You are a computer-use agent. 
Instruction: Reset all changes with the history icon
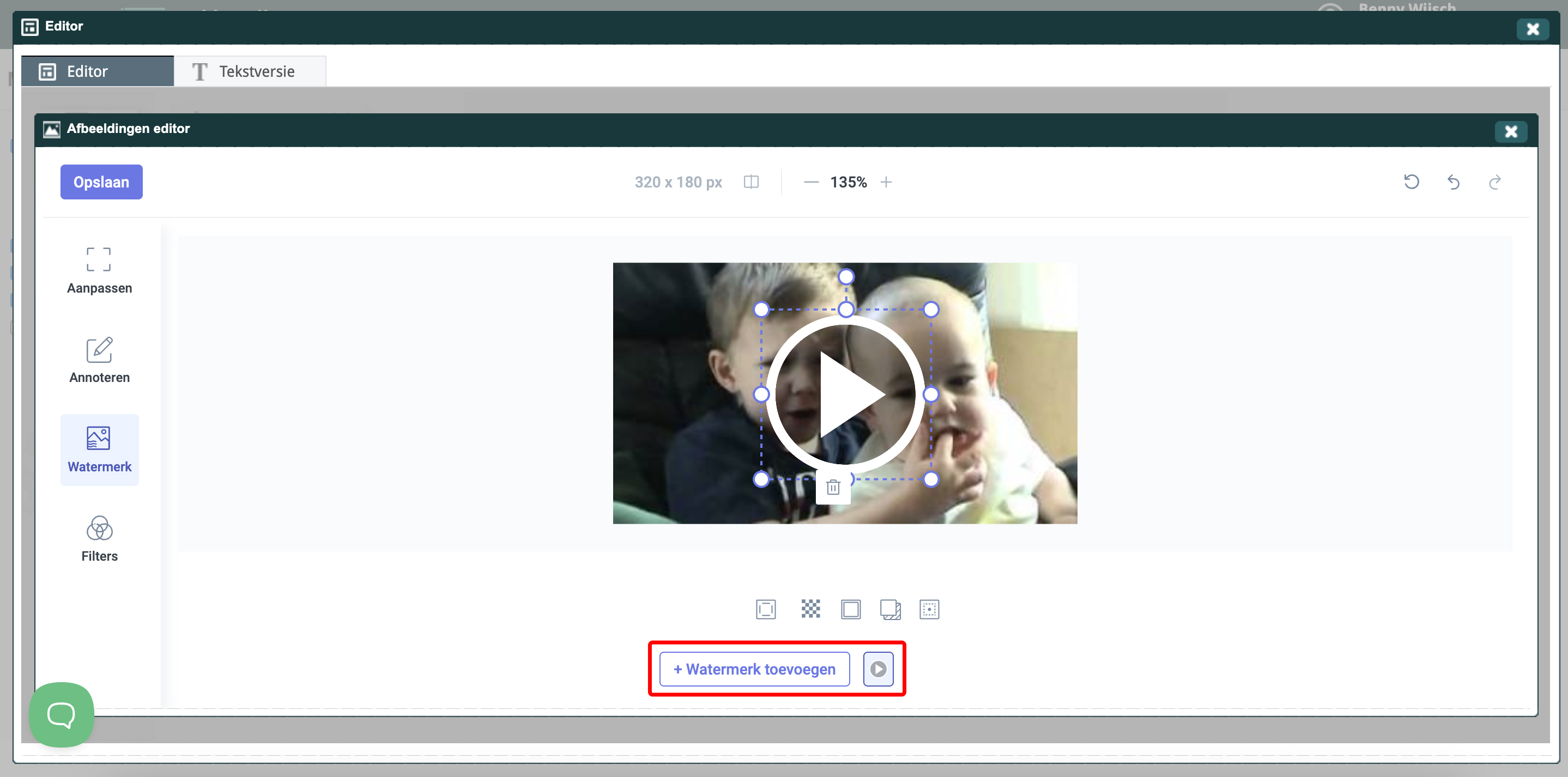[1411, 181]
